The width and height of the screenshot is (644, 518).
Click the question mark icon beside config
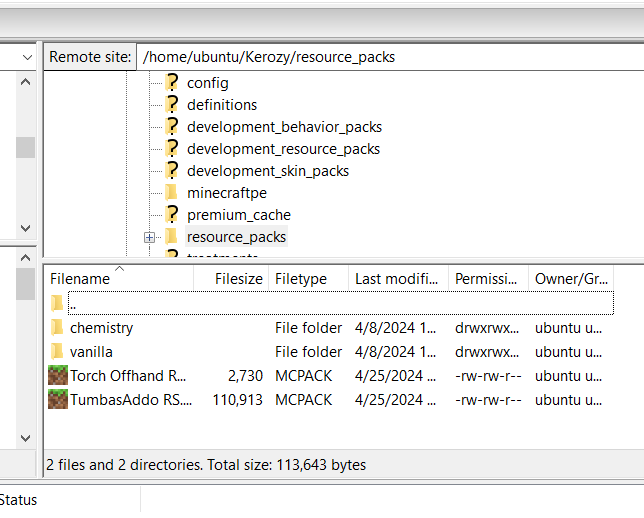(x=171, y=83)
